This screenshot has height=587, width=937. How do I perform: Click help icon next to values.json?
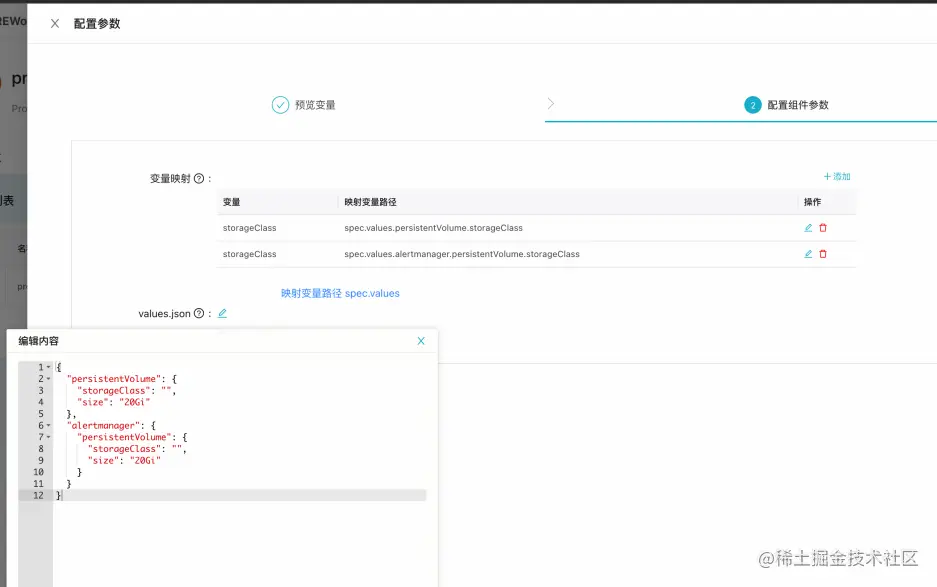click(199, 313)
